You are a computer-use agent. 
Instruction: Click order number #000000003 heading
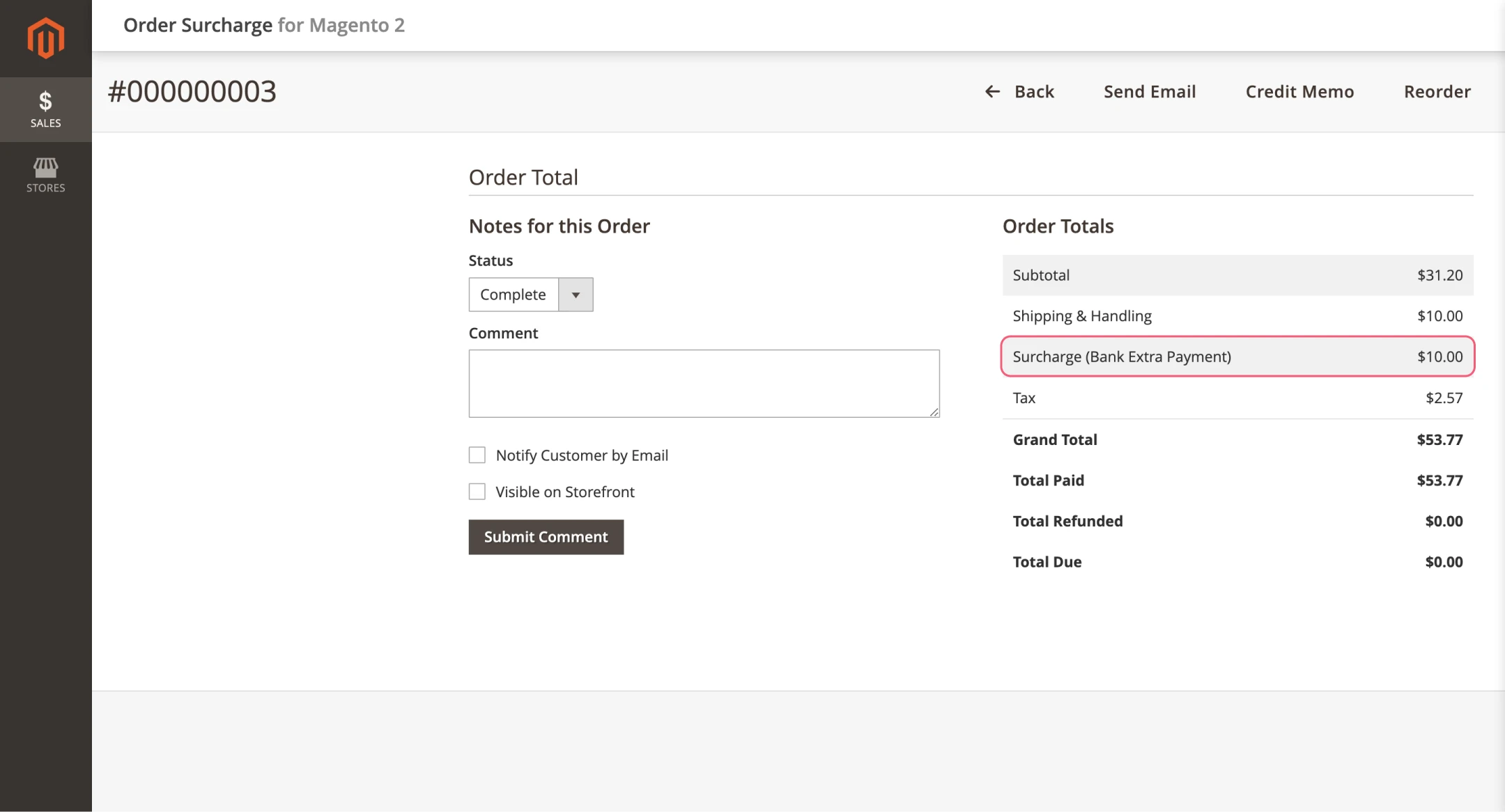pos(192,91)
